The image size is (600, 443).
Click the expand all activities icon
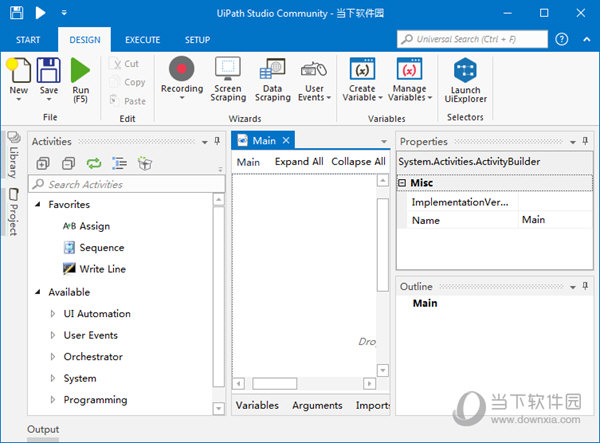tap(43, 164)
